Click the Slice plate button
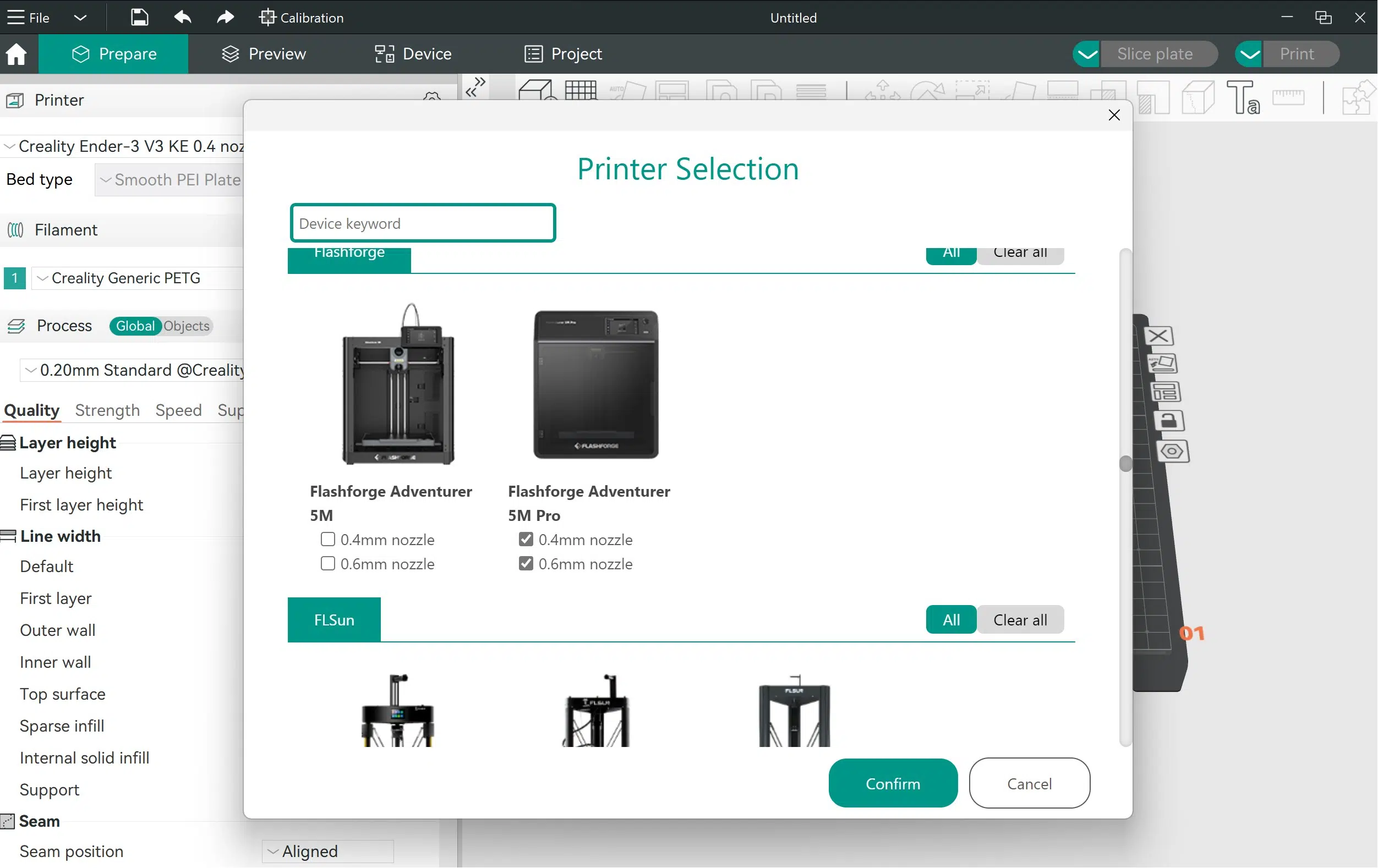1378x868 pixels. [1159, 54]
